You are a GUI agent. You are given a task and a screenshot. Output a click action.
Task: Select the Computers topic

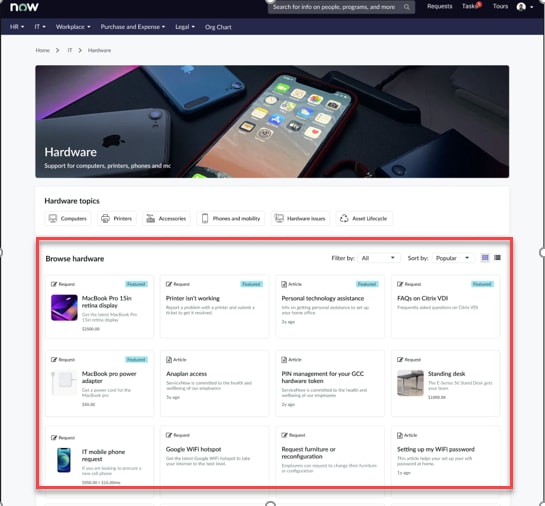pyautogui.click(x=68, y=218)
